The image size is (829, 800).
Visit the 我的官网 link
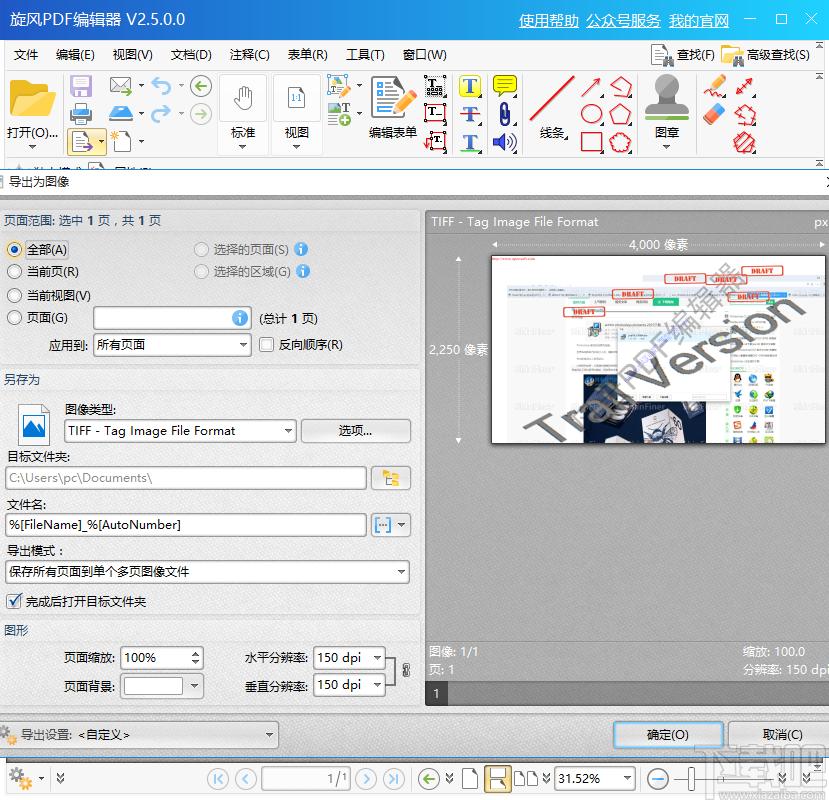[698, 21]
